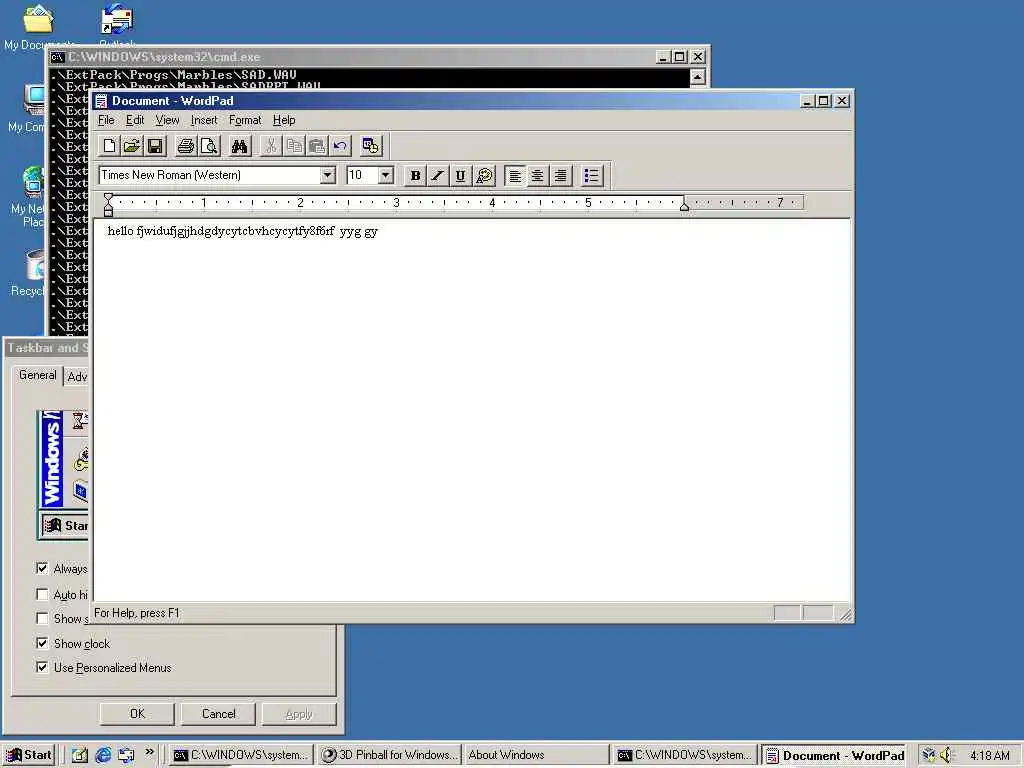Image resolution: width=1024 pixels, height=768 pixels.
Task: Click the Paste clipboard icon
Action: (317, 146)
